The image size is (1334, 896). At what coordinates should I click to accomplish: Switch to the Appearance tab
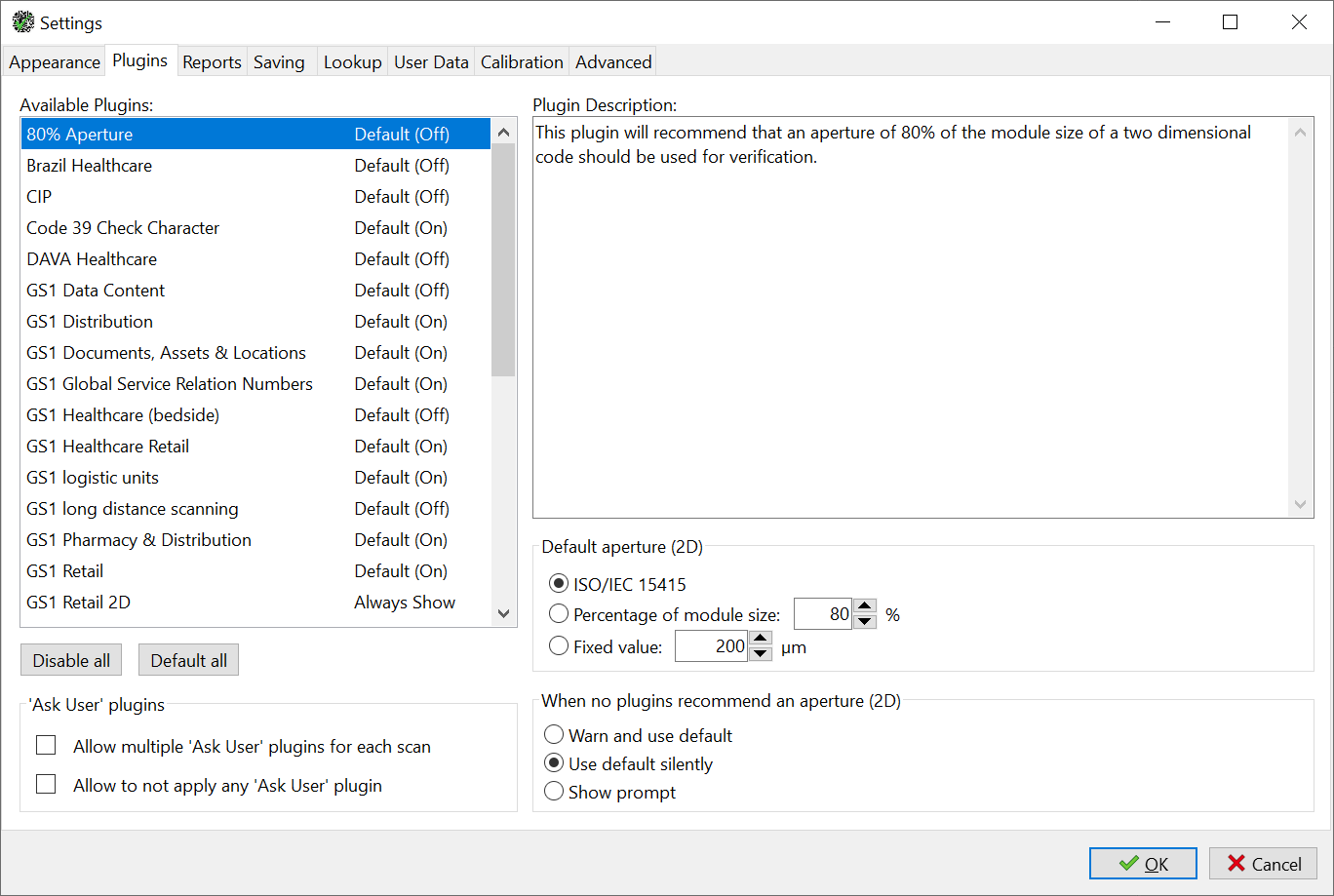click(54, 60)
